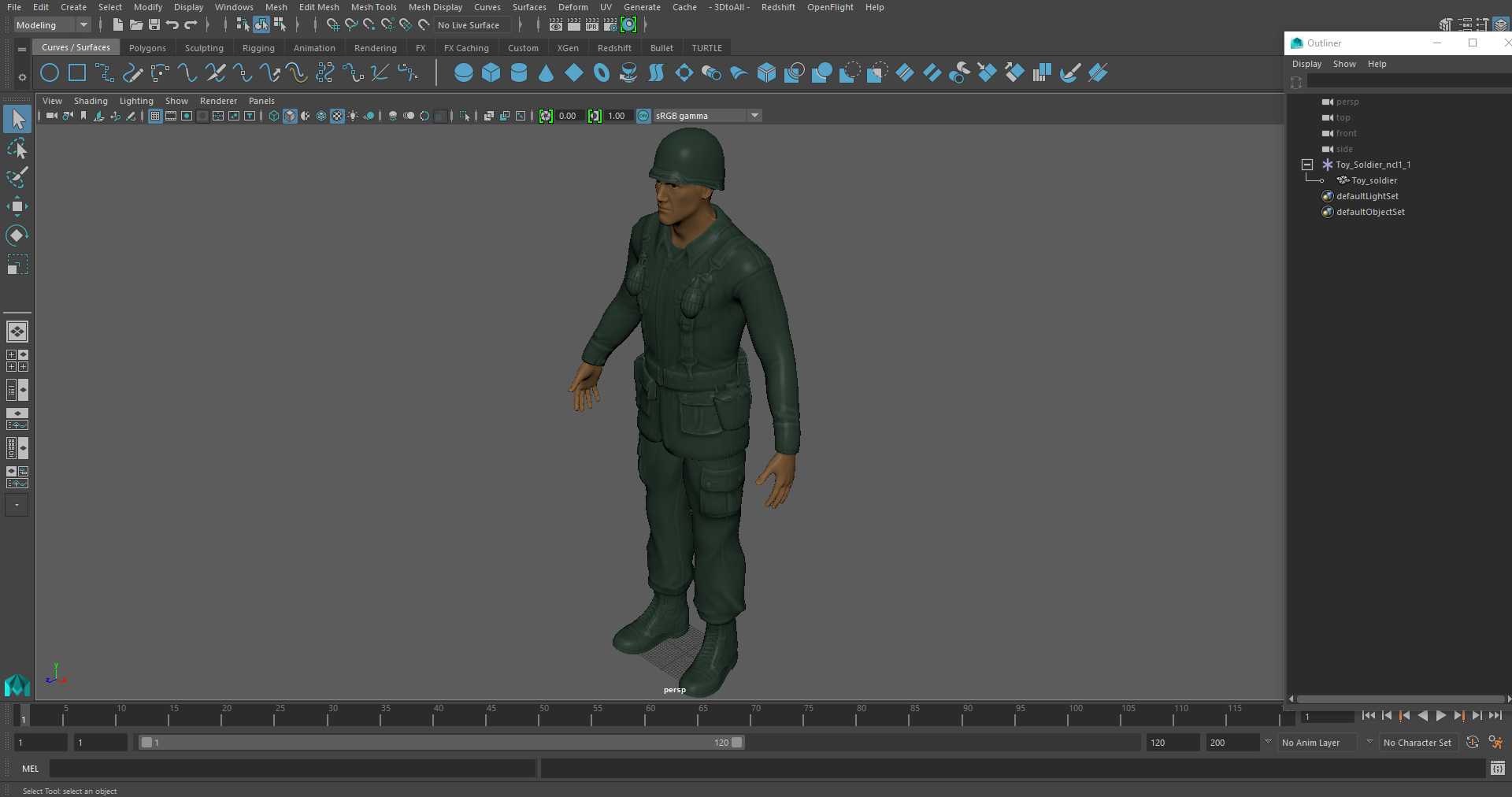Toggle use all lights in viewport

(x=353, y=116)
